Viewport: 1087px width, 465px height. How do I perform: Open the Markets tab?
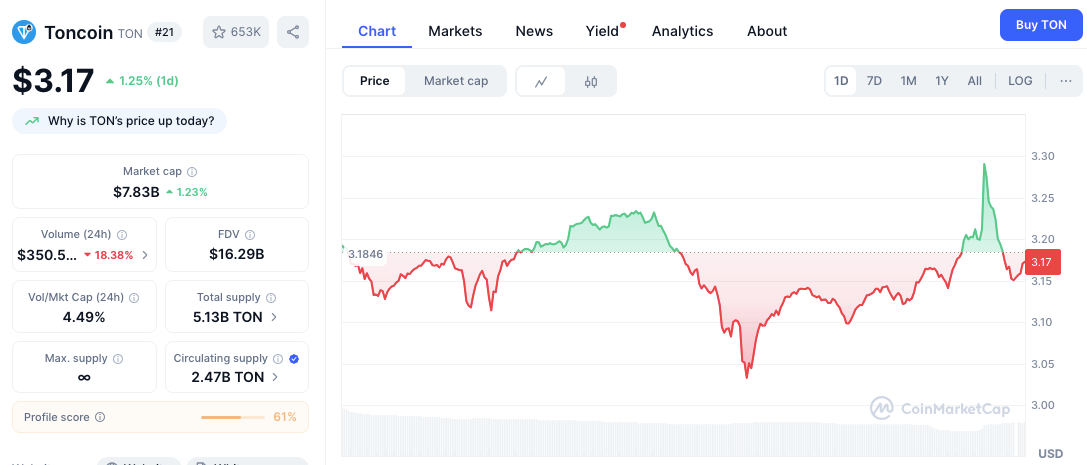click(x=455, y=31)
